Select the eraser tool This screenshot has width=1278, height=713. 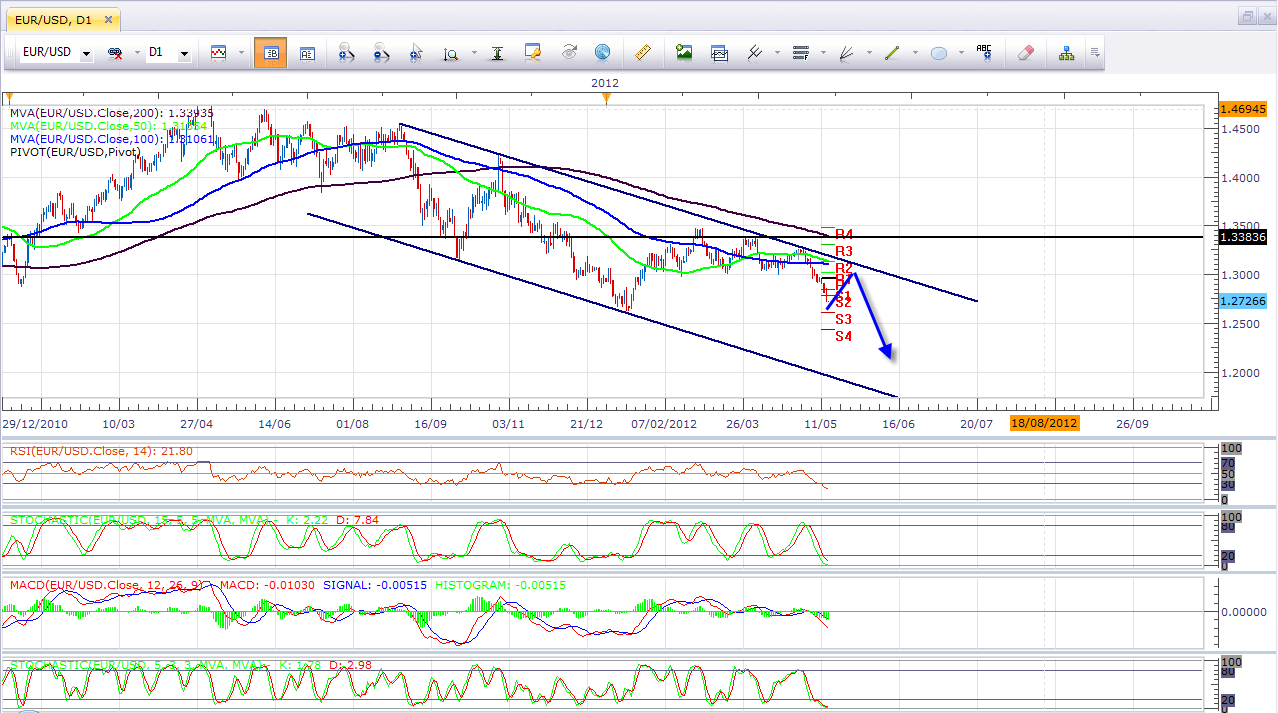(1025, 52)
